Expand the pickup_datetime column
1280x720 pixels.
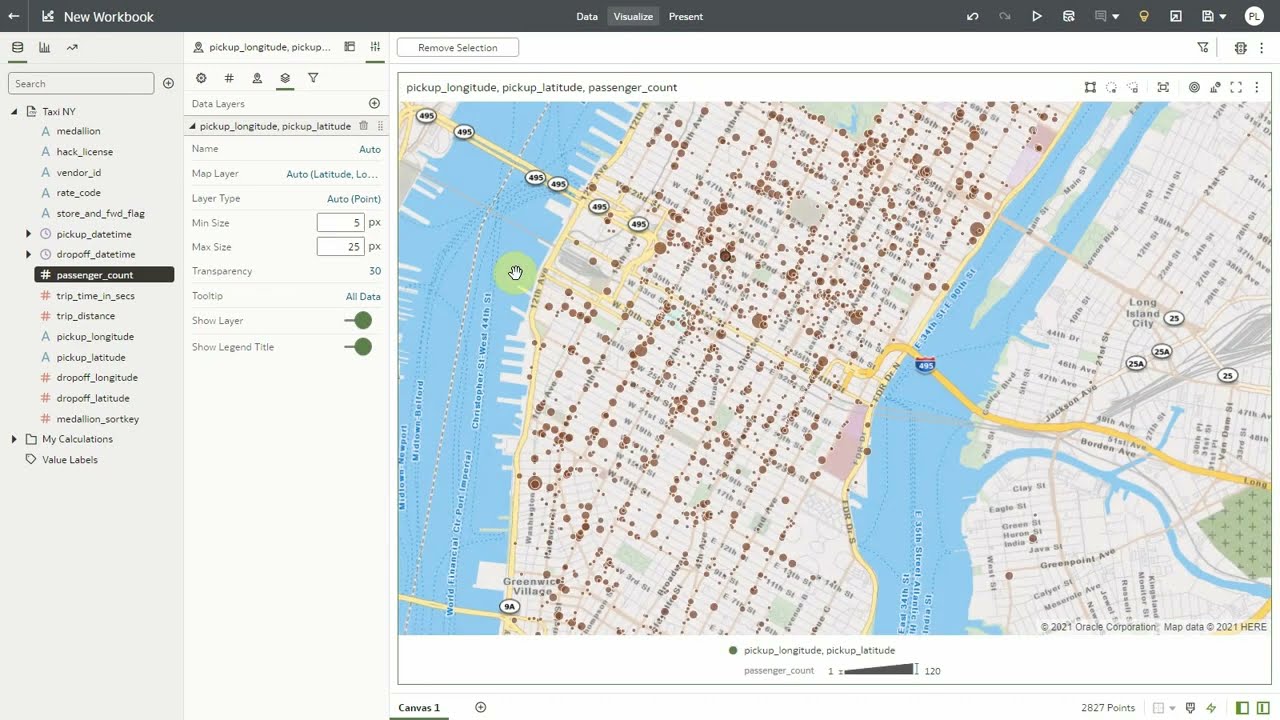pyautogui.click(x=28, y=234)
